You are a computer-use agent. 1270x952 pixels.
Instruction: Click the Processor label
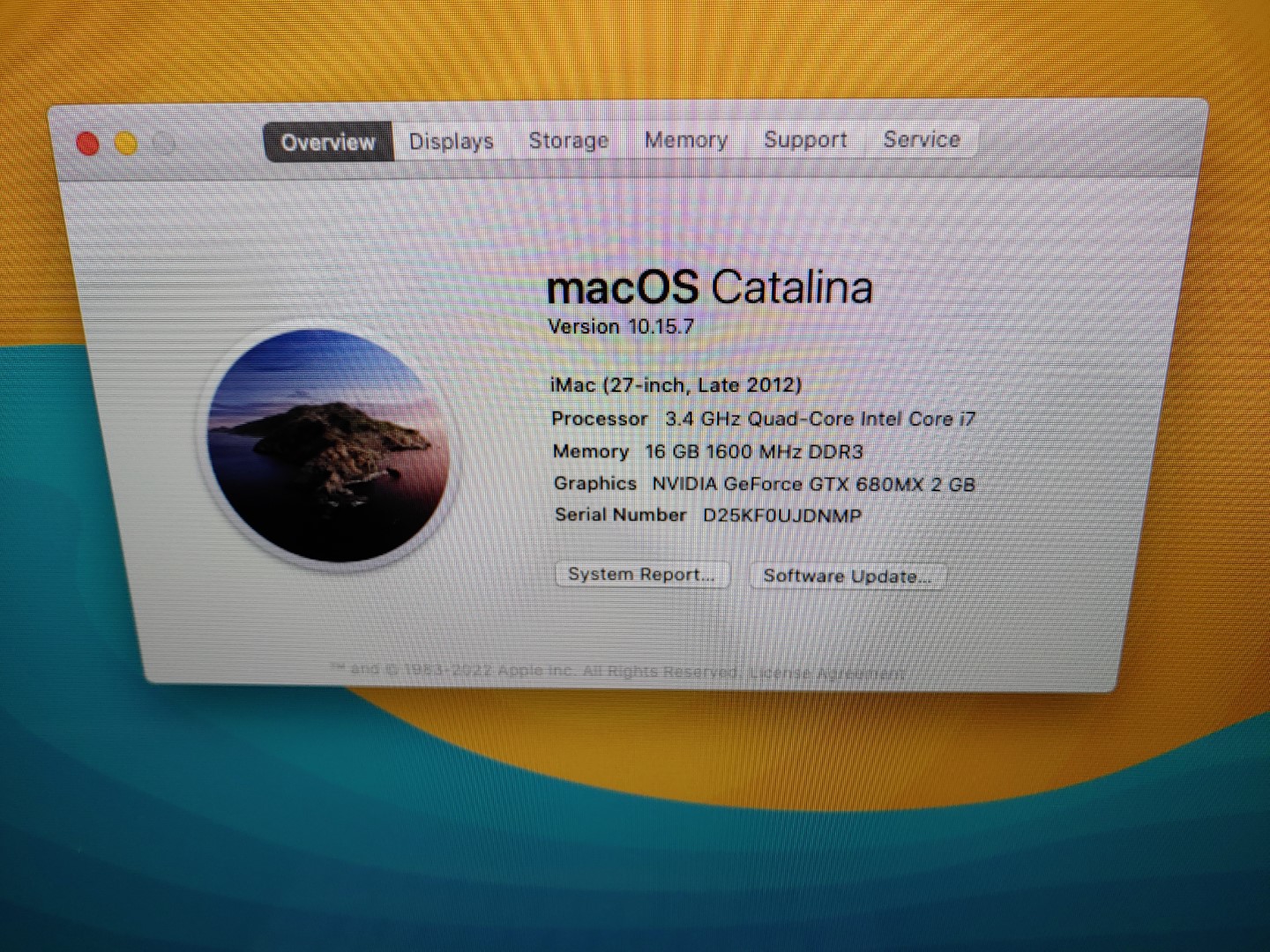(600, 419)
